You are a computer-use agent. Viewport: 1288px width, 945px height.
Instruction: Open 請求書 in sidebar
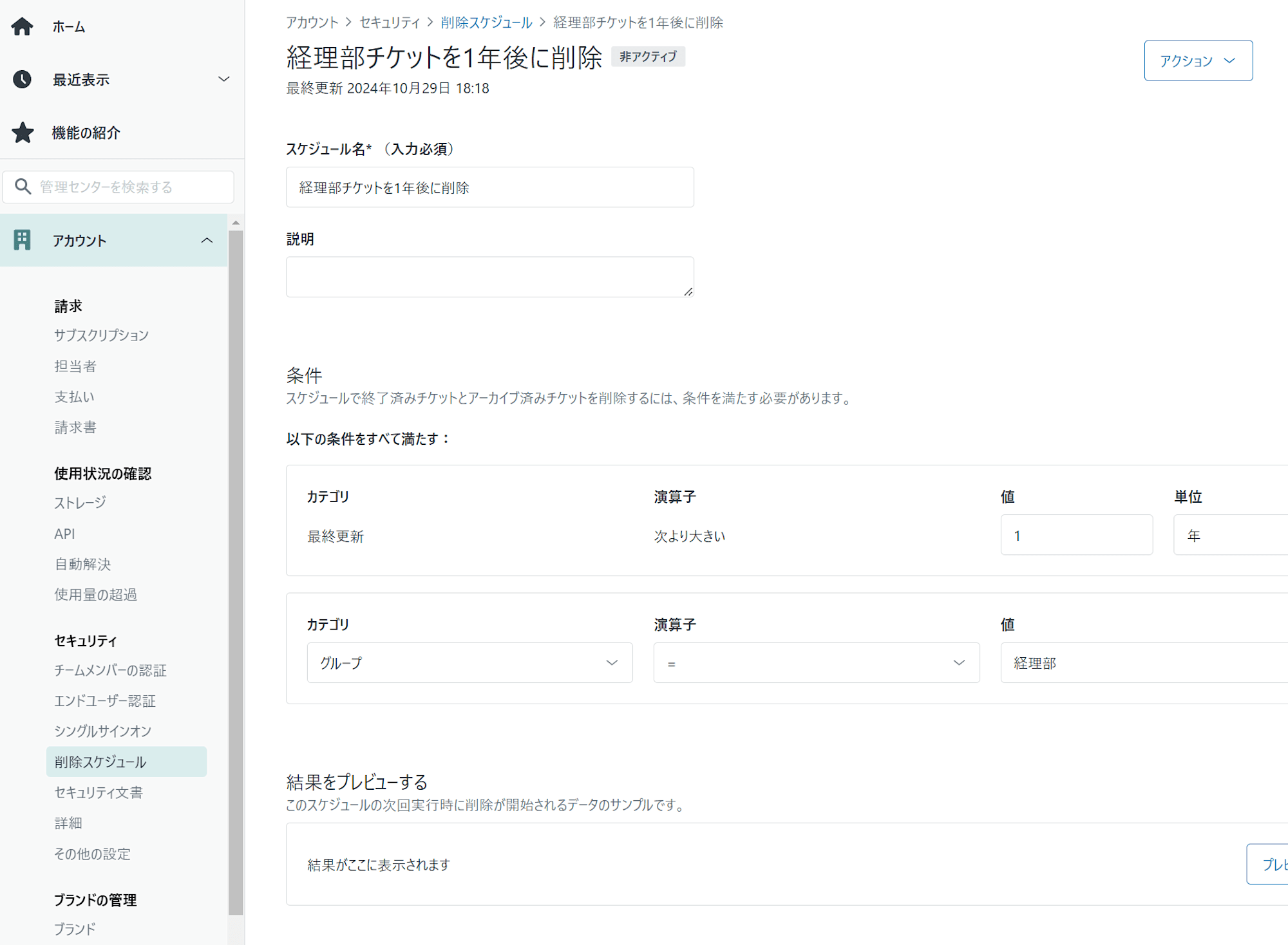[x=75, y=427]
